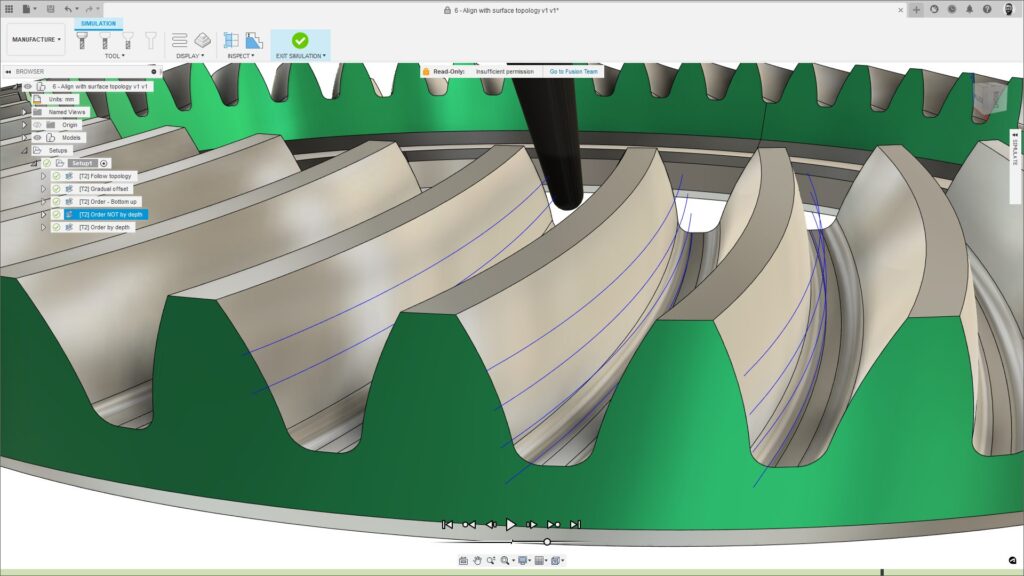Click the Fit magnifier icon in navigation bar

pos(505,560)
